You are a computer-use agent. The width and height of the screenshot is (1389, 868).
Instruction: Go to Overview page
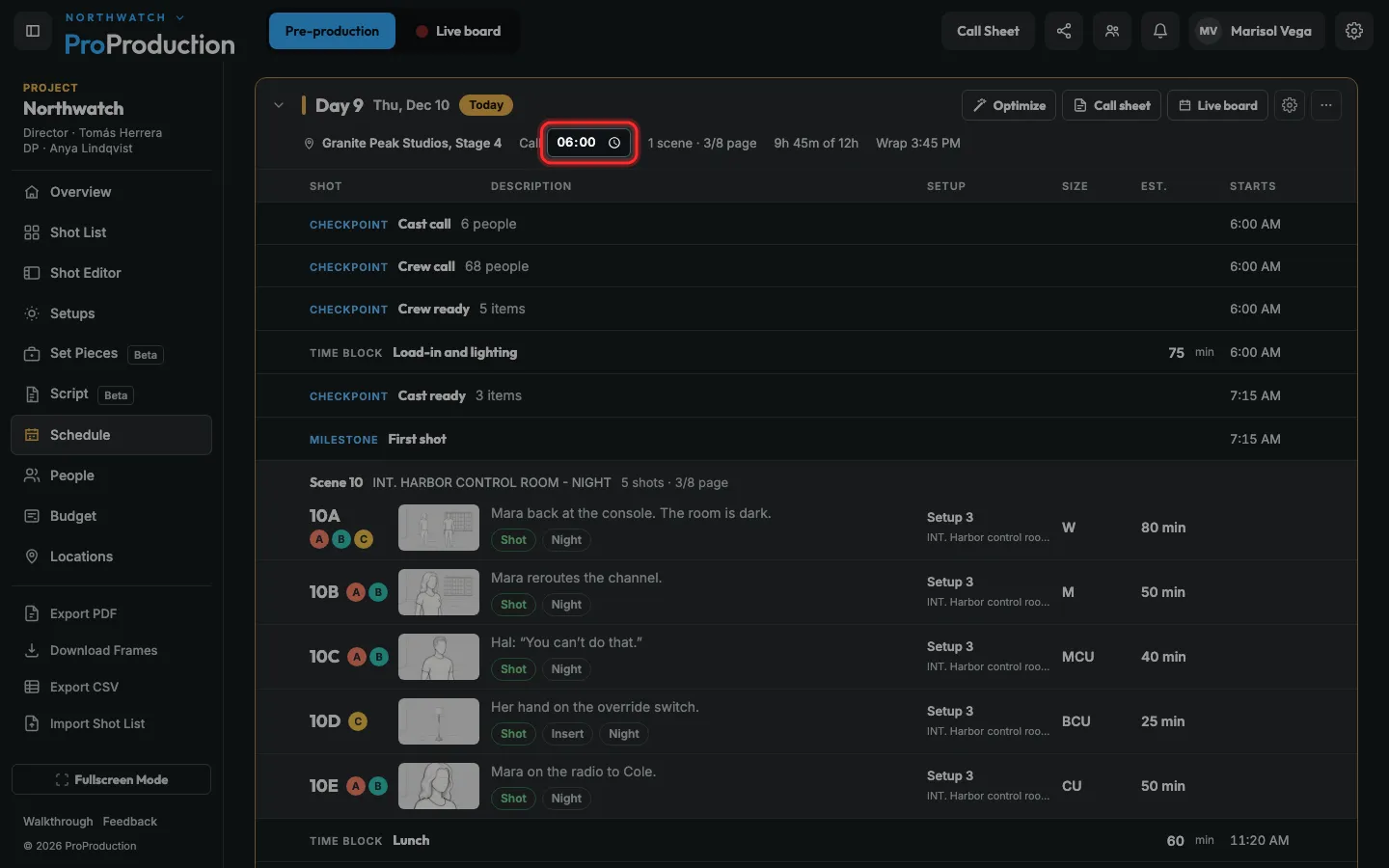tap(112, 192)
